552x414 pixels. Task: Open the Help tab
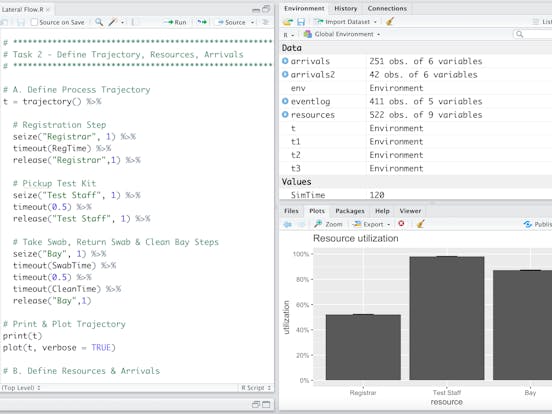pyautogui.click(x=382, y=211)
